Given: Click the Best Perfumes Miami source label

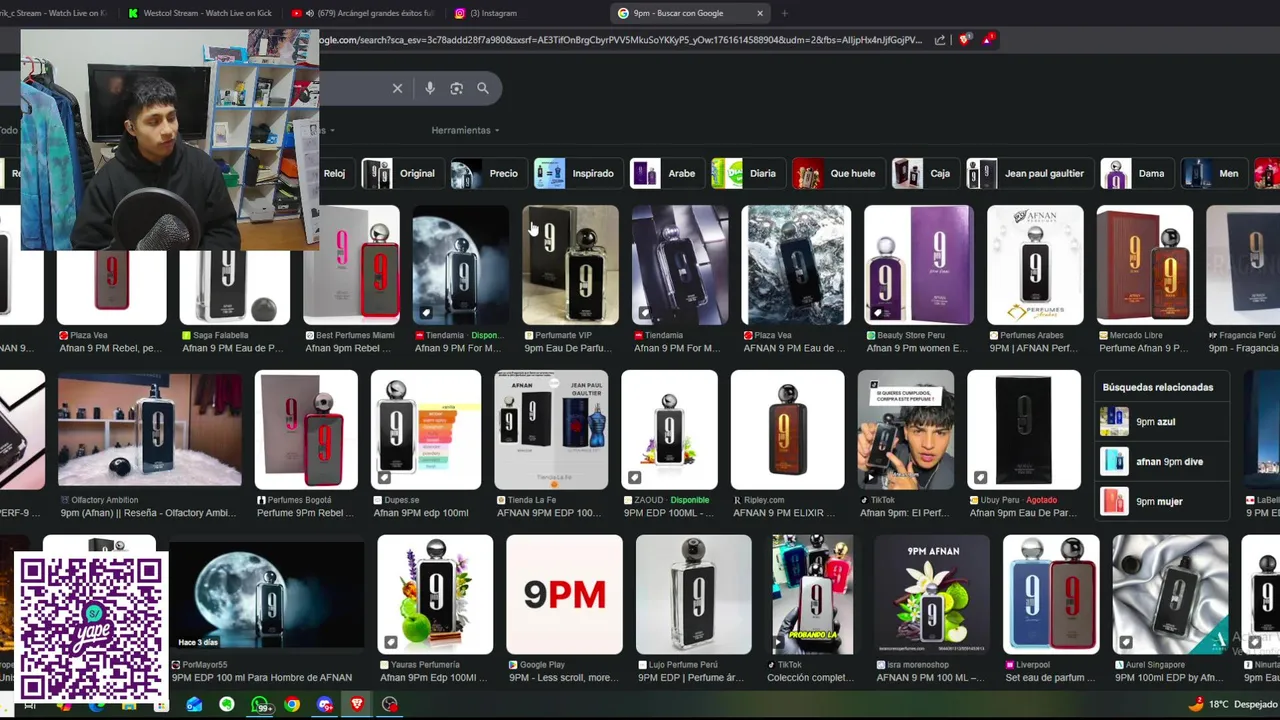Looking at the screenshot, I should click(x=355, y=335).
